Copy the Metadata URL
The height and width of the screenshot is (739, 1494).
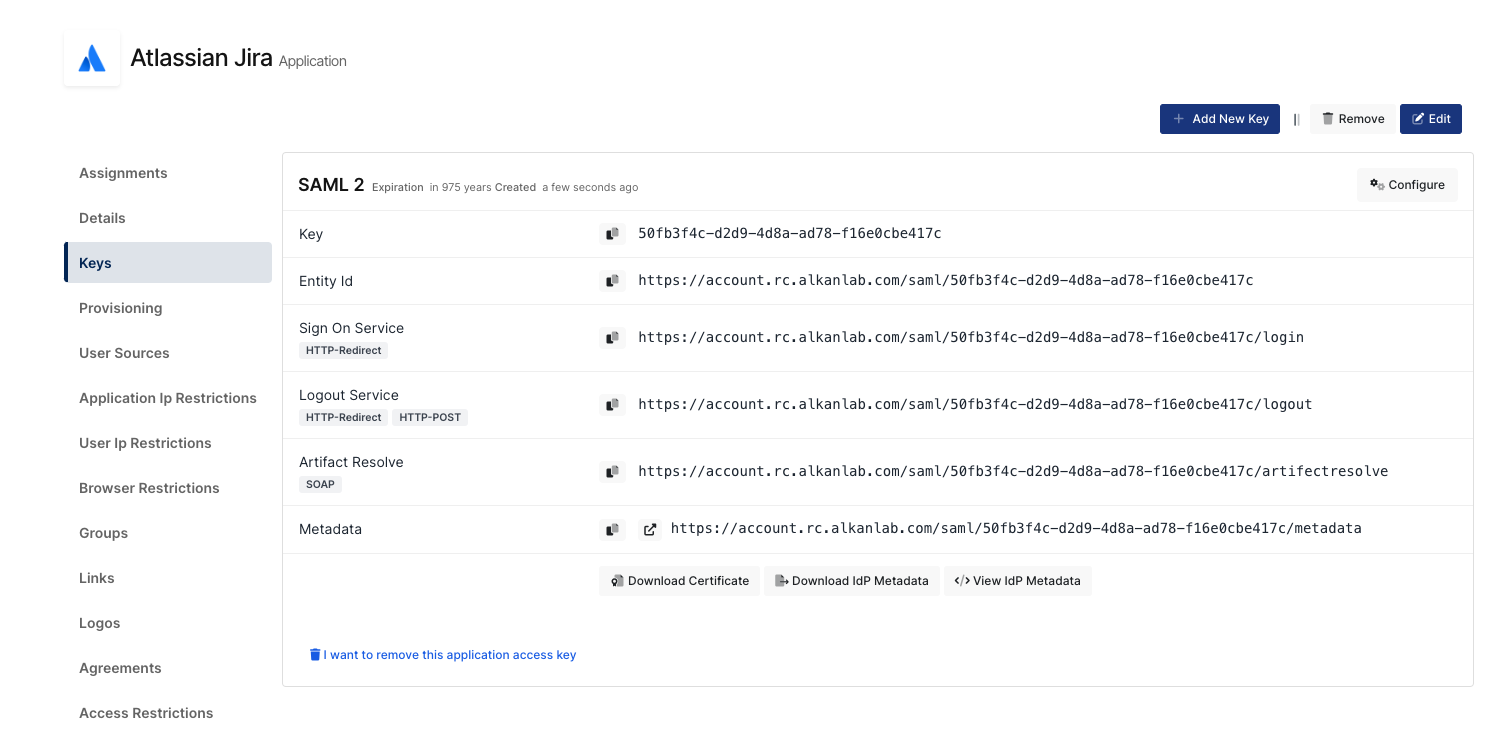click(612, 529)
